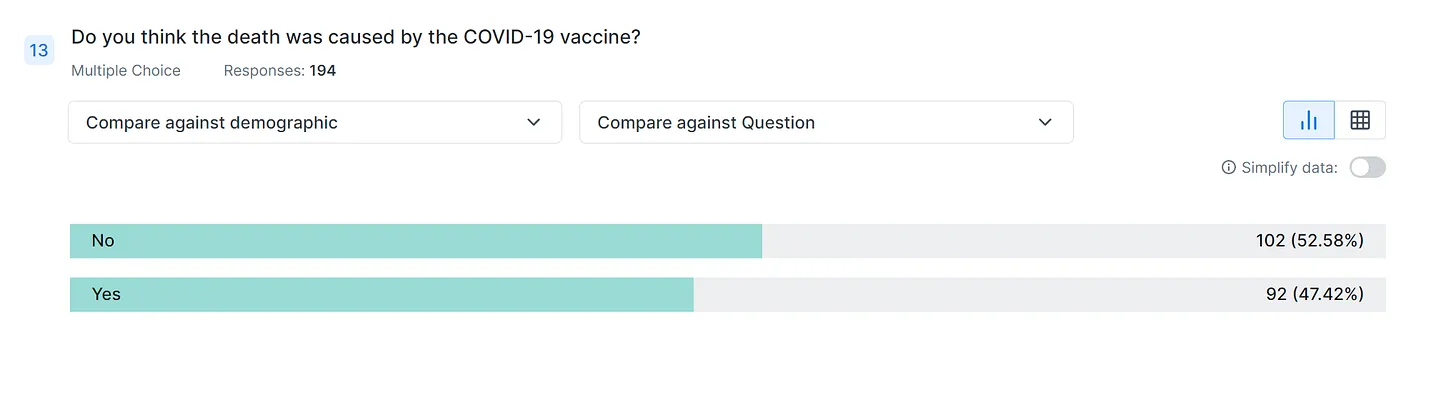Click the 102 (52.58%) count

pos(1310,241)
